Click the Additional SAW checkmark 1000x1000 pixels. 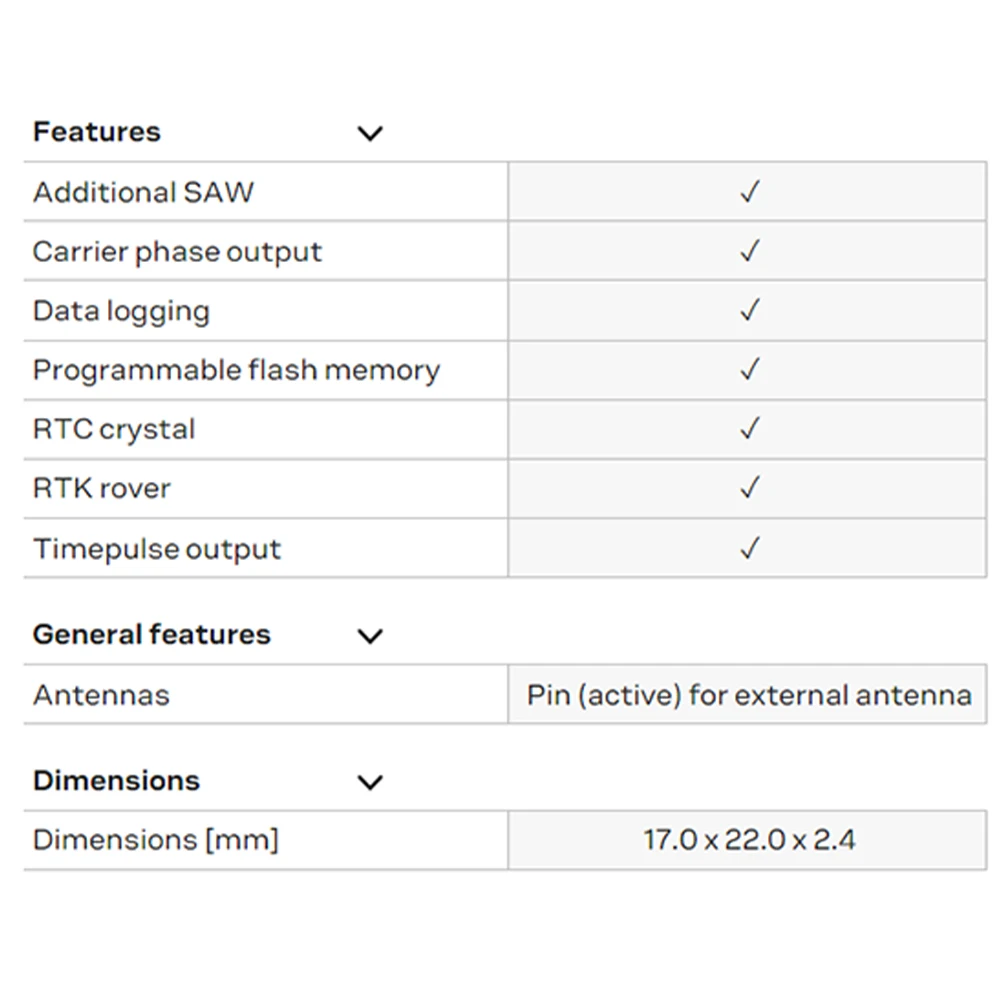point(749,192)
